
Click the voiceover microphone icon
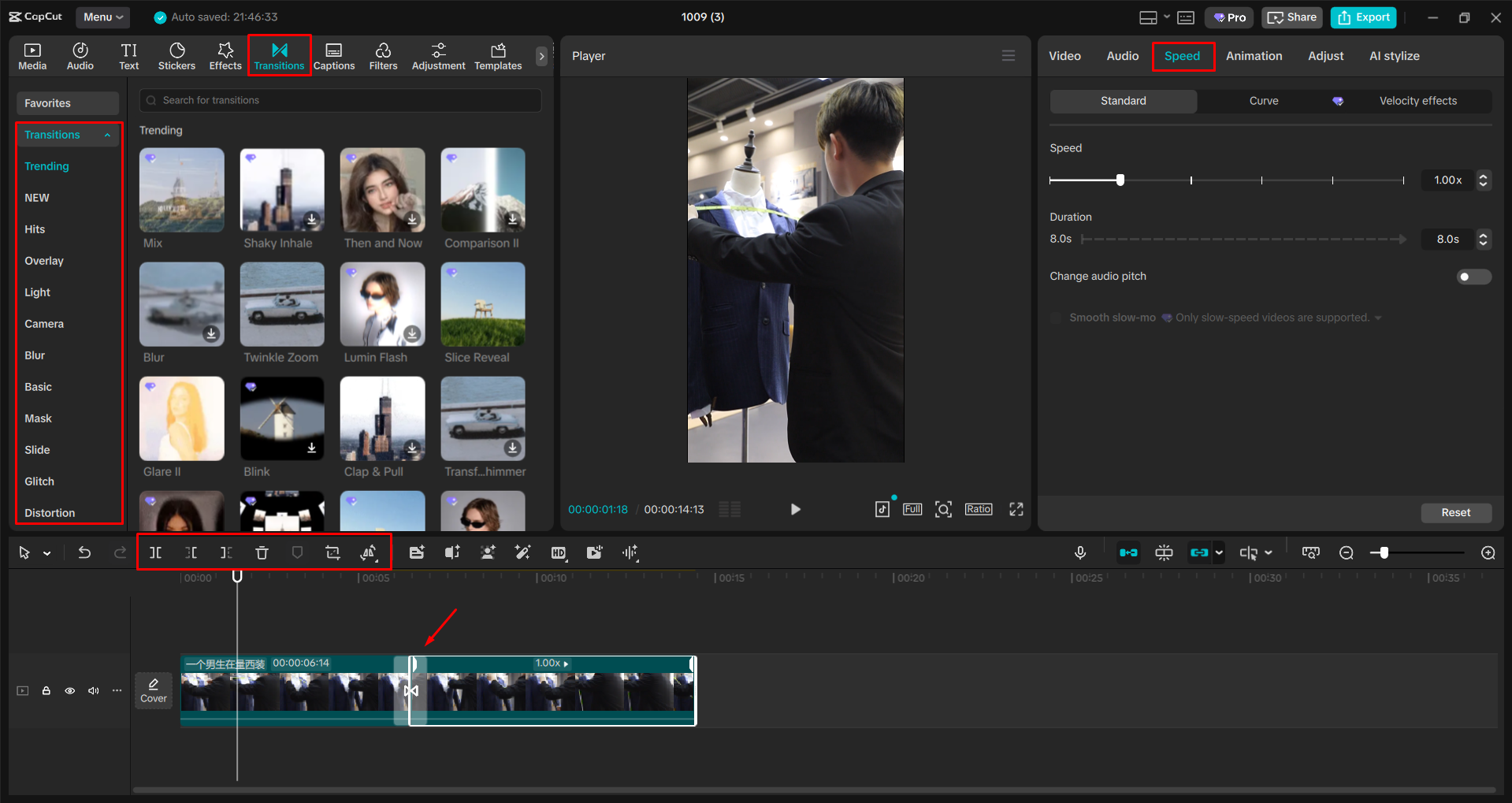tap(1080, 552)
